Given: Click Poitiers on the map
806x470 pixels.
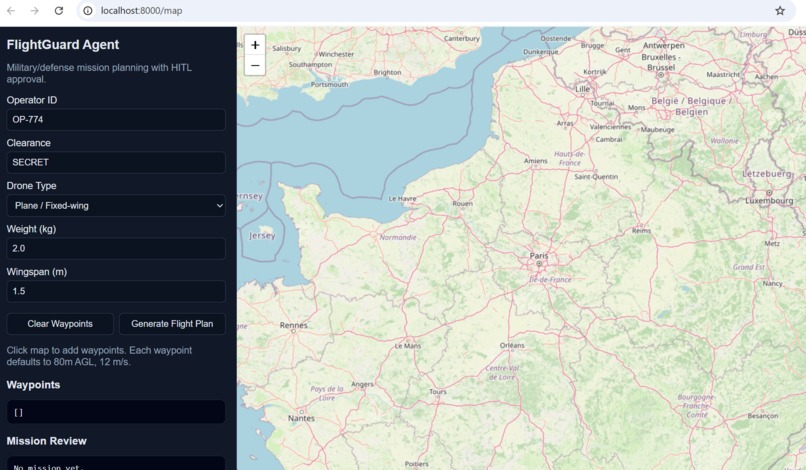Looking at the screenshot, I should (x=416, y=464).
